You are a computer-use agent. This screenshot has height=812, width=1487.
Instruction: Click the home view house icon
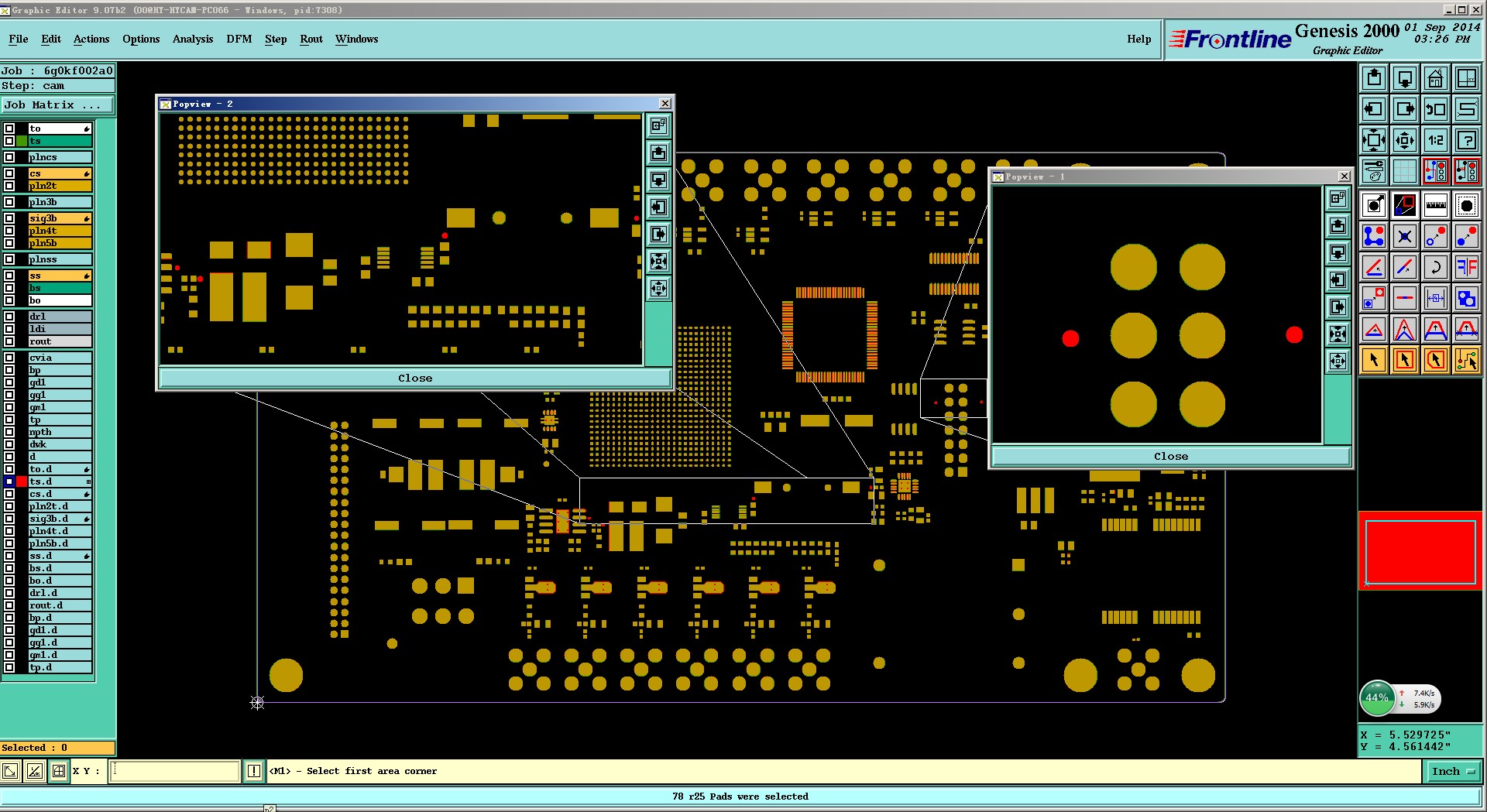coord(1435,78)
